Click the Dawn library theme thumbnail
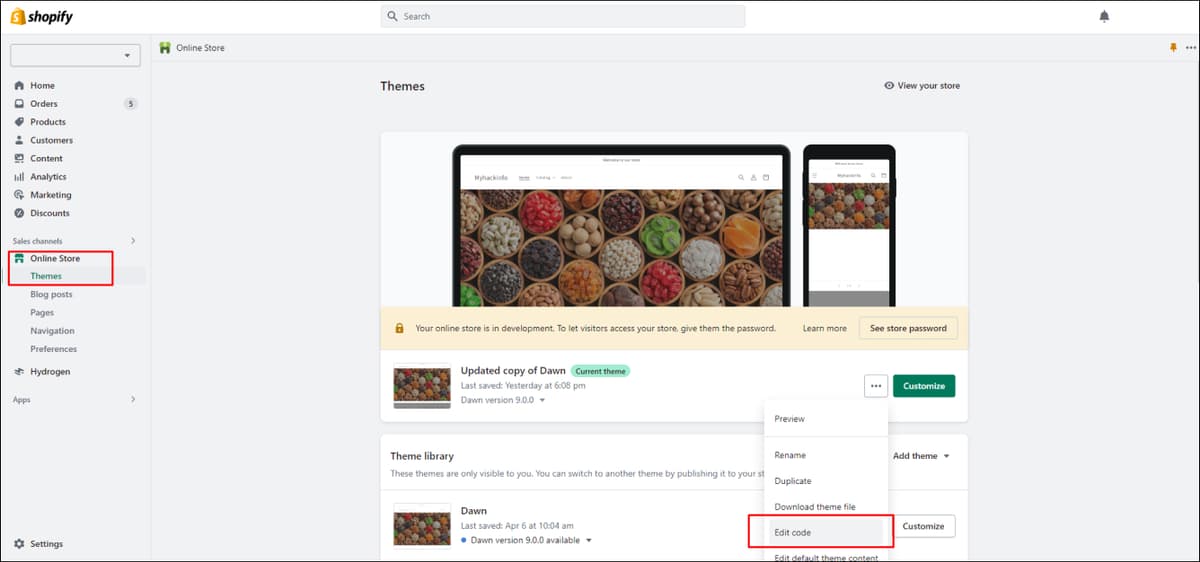The height and width of the screenshot is (562, 1200). coord(422,526)
